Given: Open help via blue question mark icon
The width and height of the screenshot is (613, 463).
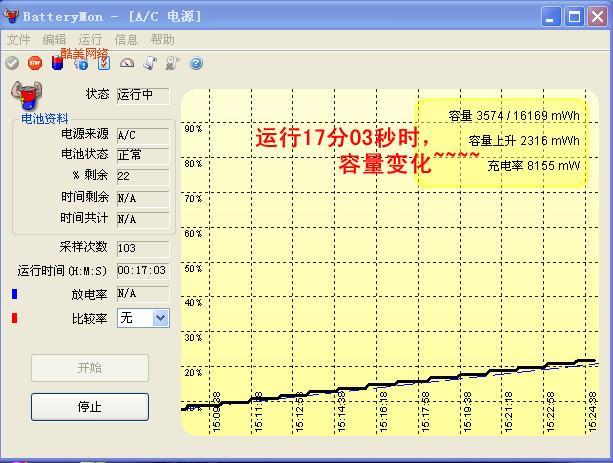Looking at the screenshot, I should click(x=196, y=63).
